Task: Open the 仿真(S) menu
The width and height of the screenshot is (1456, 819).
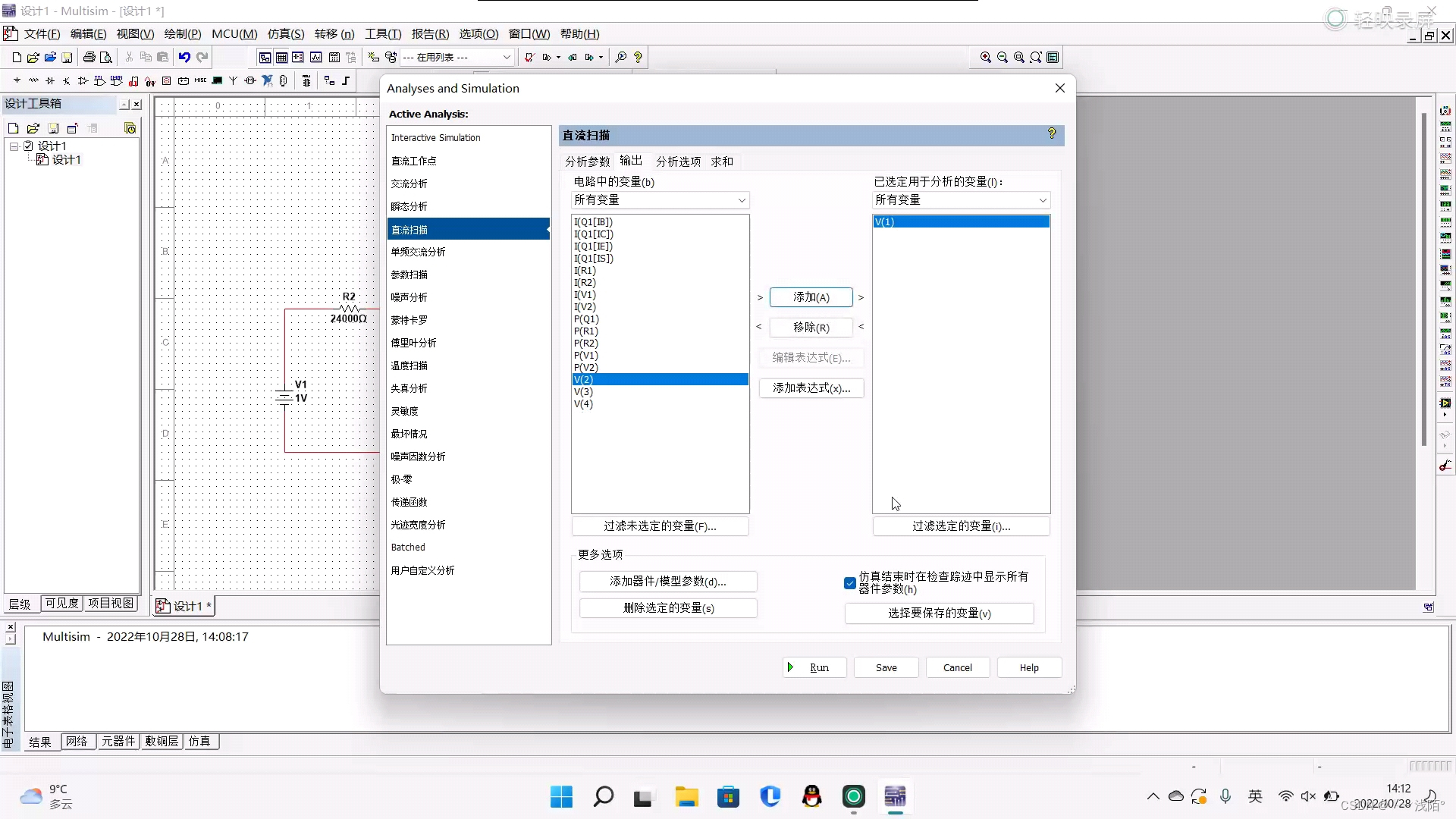Action: click(285, 34)
